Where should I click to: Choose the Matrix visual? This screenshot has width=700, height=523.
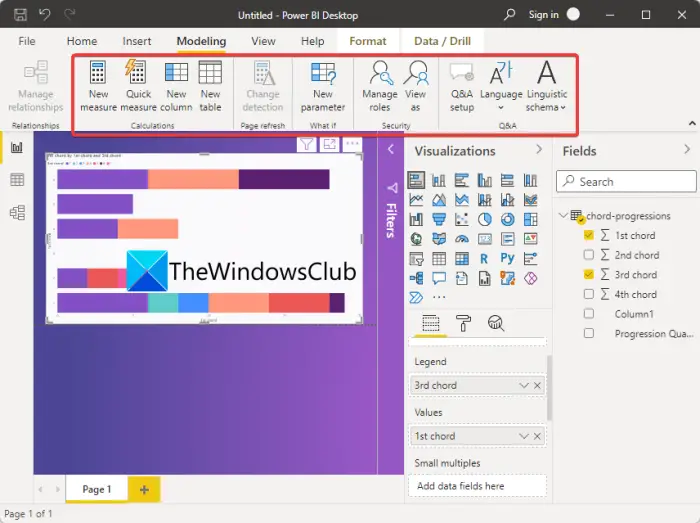click(462, 259)
